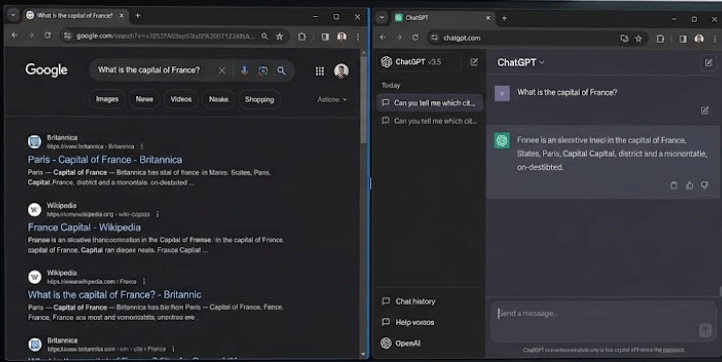Open the Google apps grid
This screenshot has width=722, height=362.
320,71
